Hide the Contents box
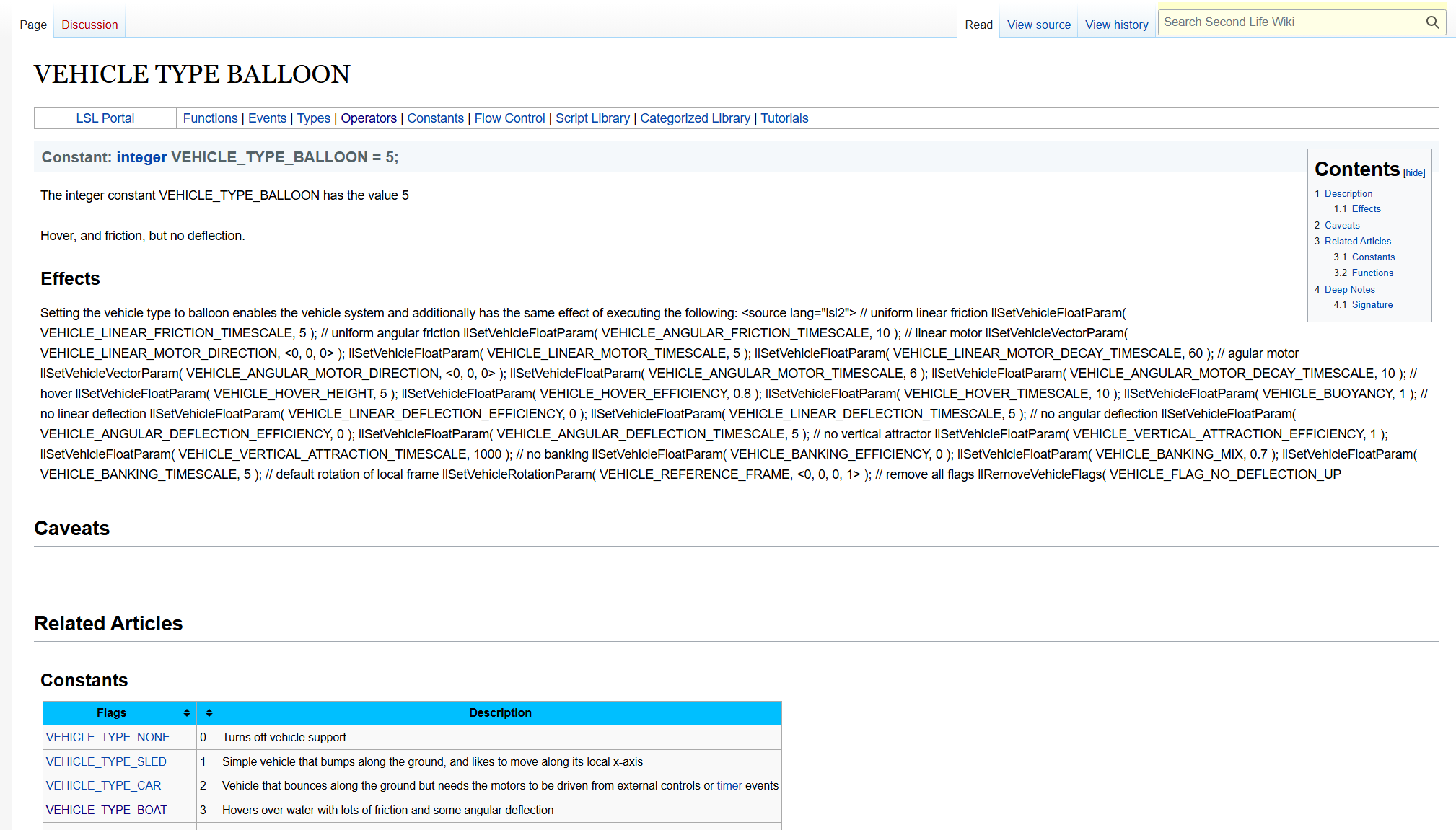The image size is (1456, 830). 1413,173
